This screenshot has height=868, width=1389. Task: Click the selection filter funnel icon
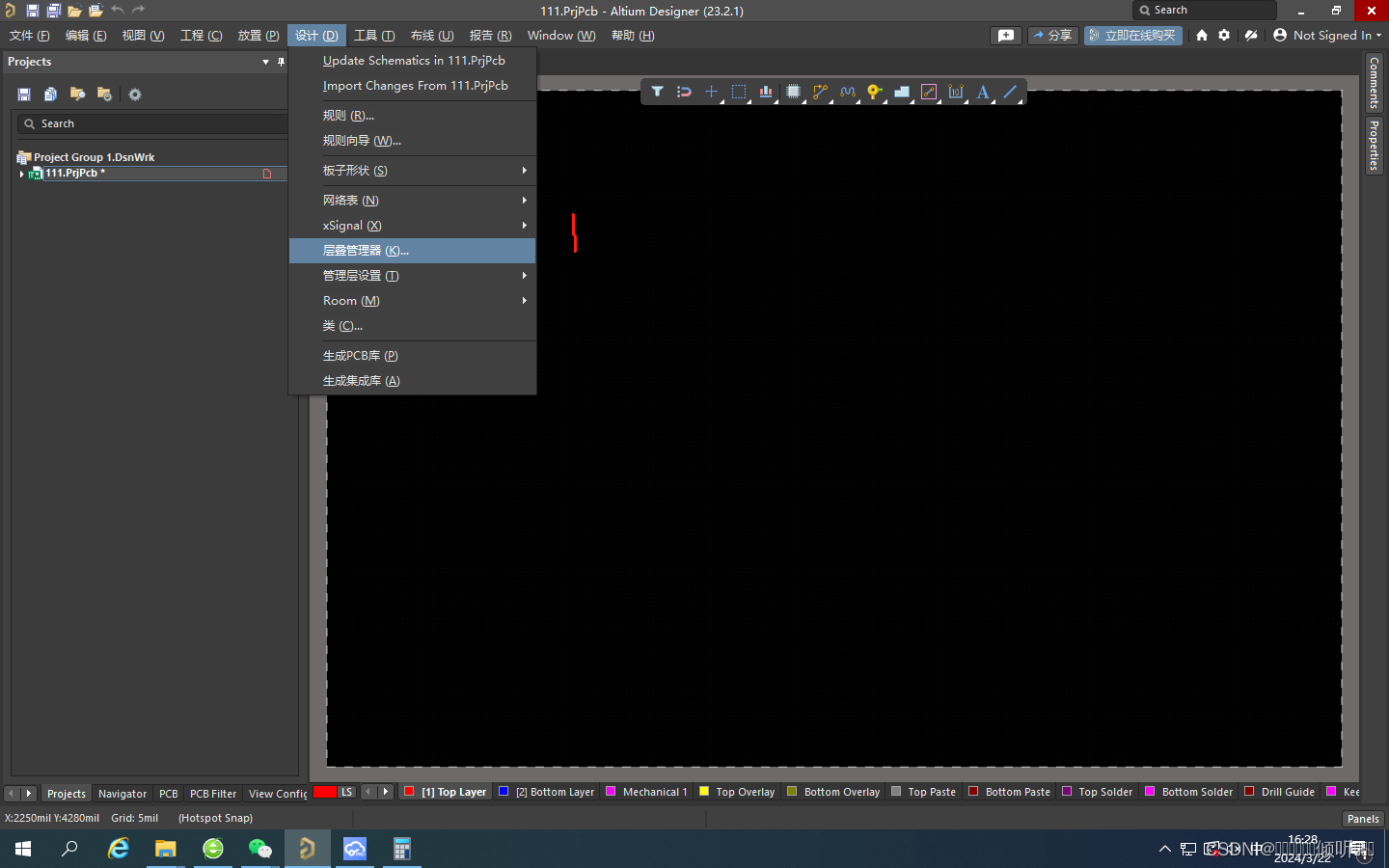coord(657,92)
